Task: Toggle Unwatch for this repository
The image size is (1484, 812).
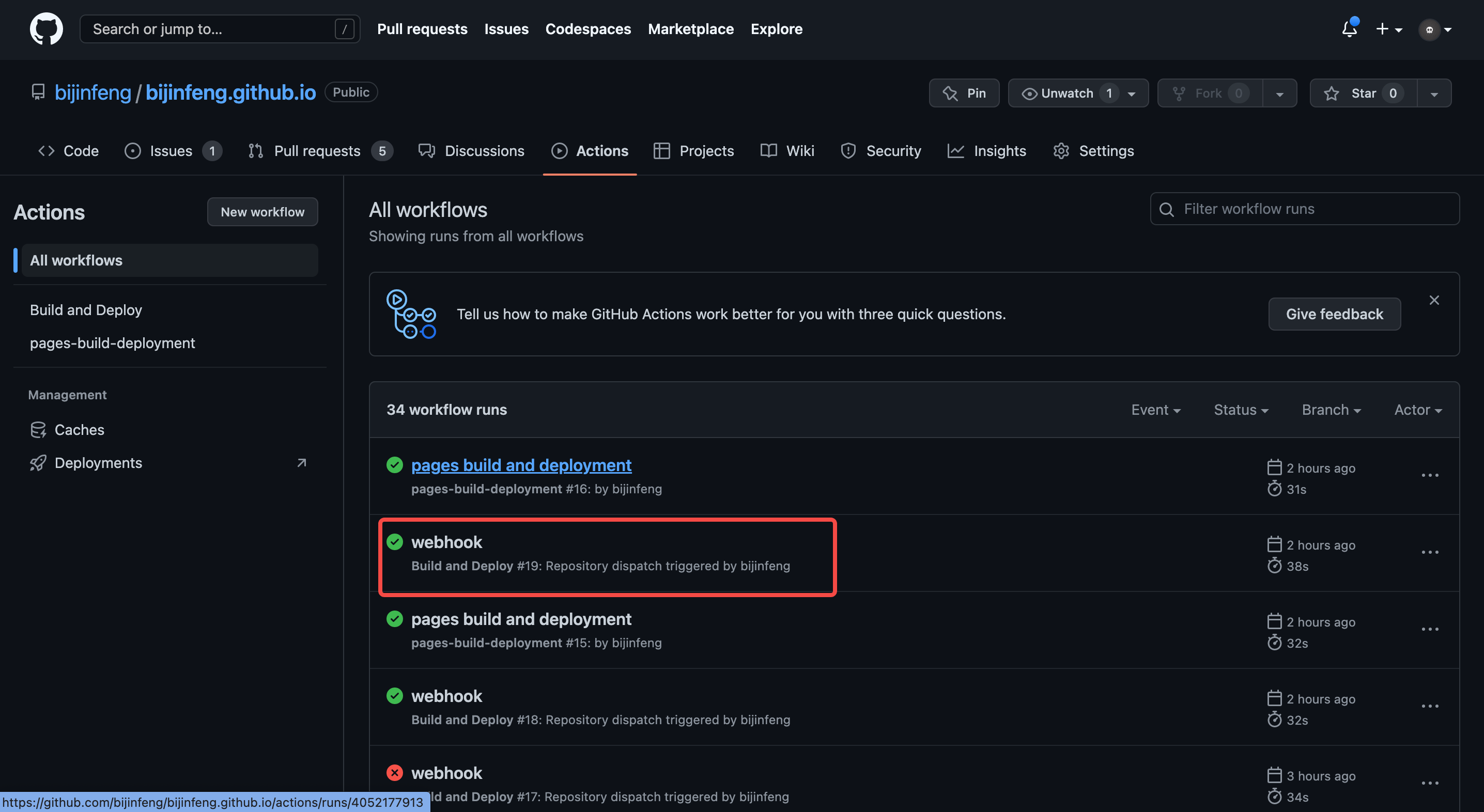Action: 1068,93
